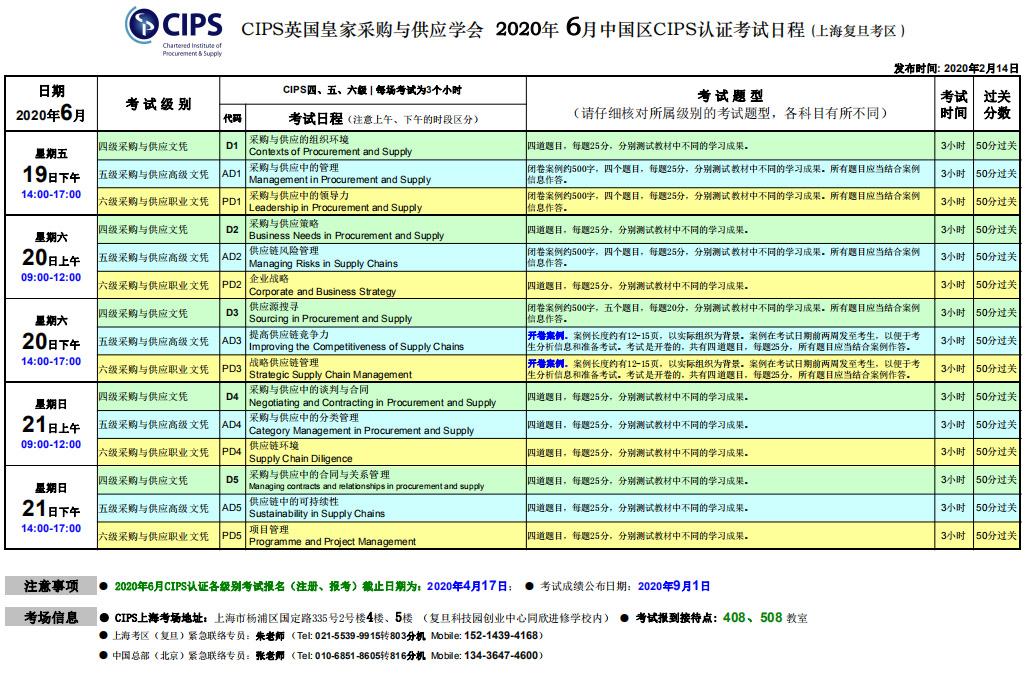The image size is (1027, 674).
Task: Select the '50分过关' cell in the D1 row
Action: tap(996, 145)
